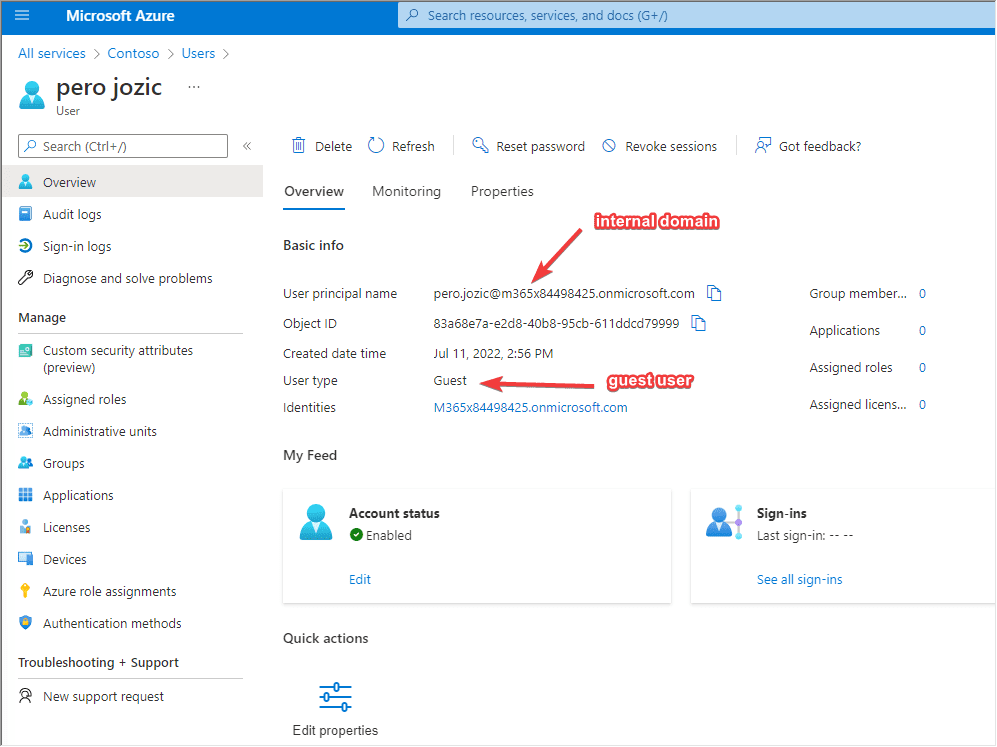The width and height of the screenshot is (997, 747).
Task: Click the Assigned roles count 0
Action: click(922, 367)
